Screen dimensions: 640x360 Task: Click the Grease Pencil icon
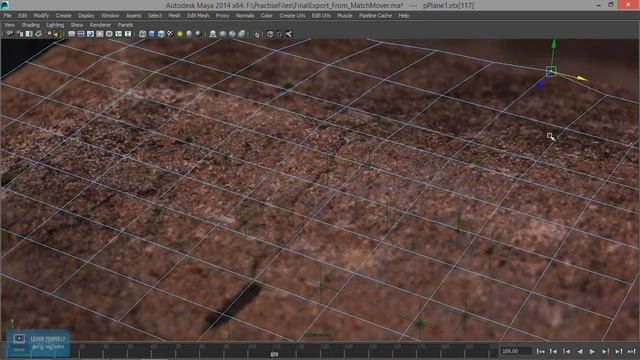(58, 34)
